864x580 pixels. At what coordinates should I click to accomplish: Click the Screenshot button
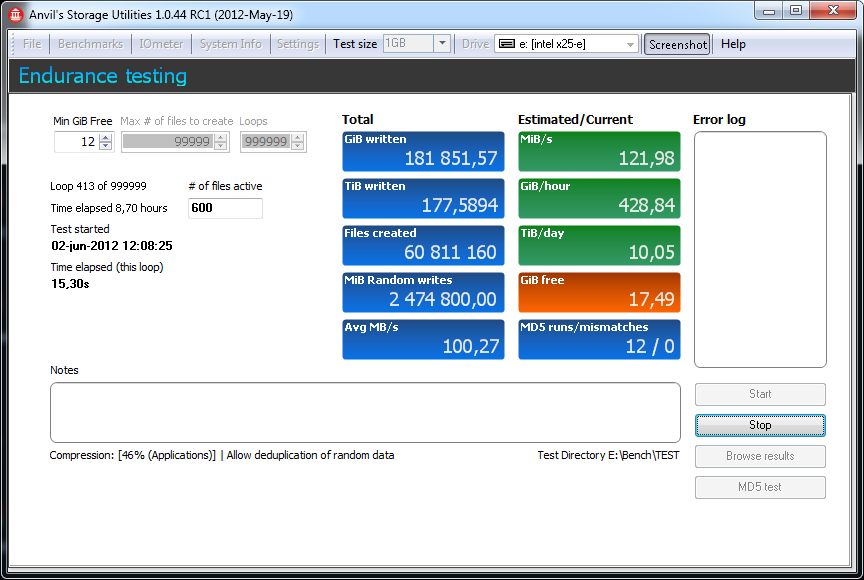(677, 45)
